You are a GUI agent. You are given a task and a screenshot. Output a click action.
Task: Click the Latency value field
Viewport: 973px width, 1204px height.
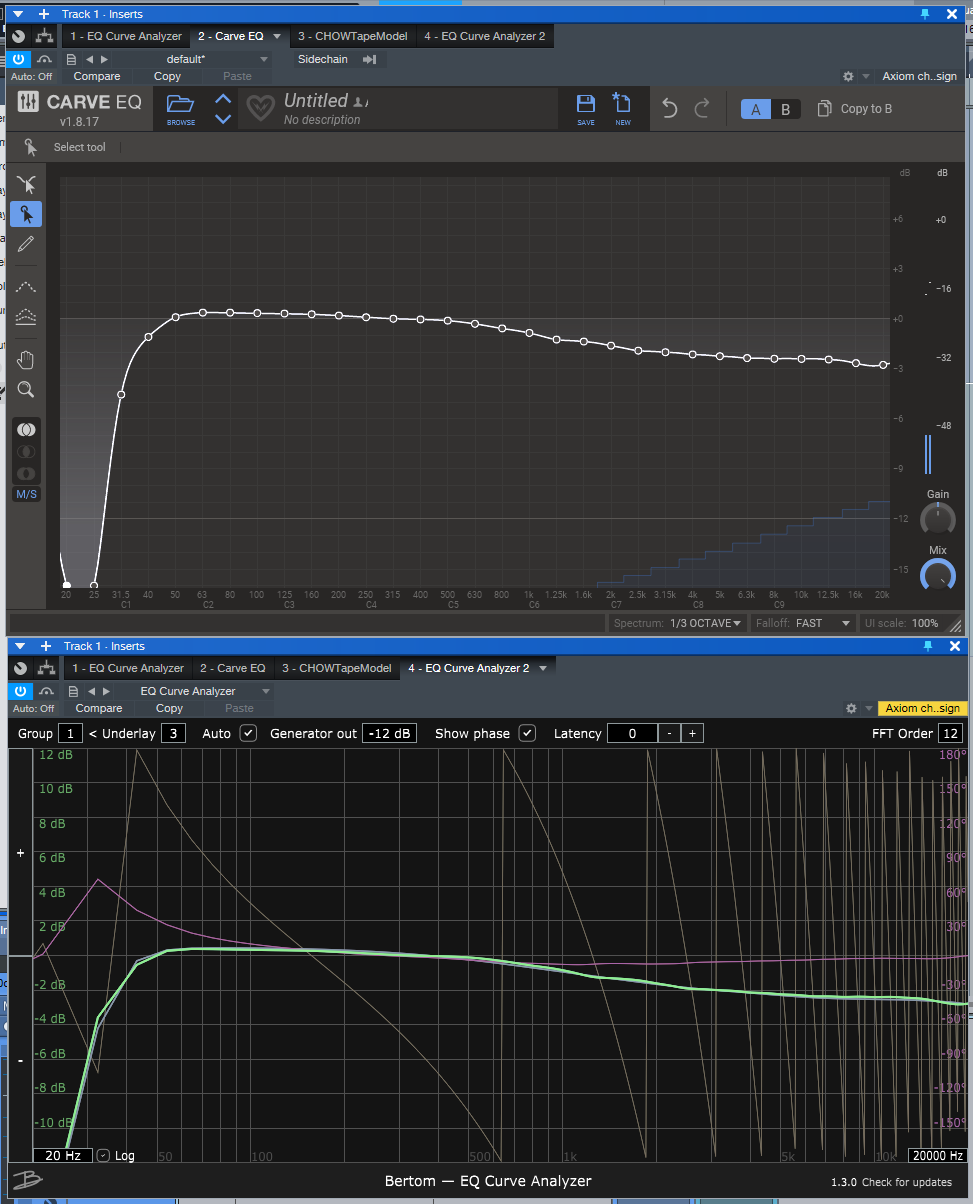point(632,733)
